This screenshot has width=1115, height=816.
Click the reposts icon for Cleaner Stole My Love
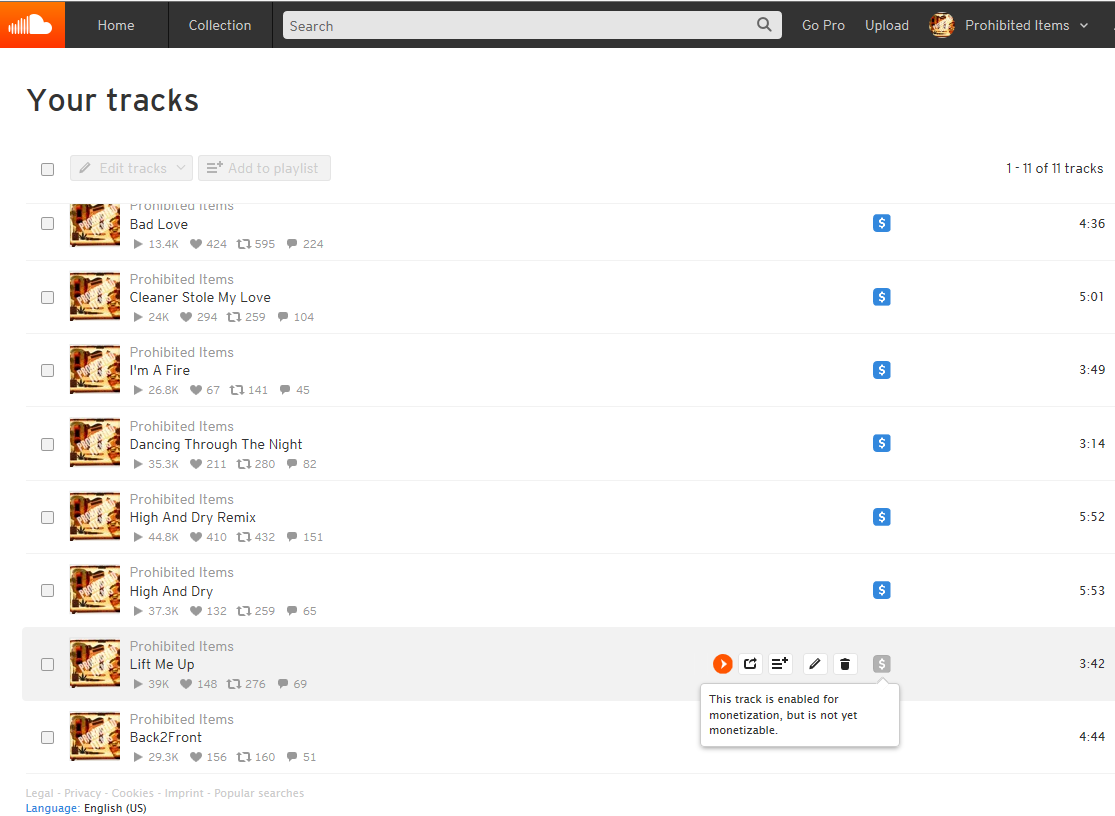[233, 317]
